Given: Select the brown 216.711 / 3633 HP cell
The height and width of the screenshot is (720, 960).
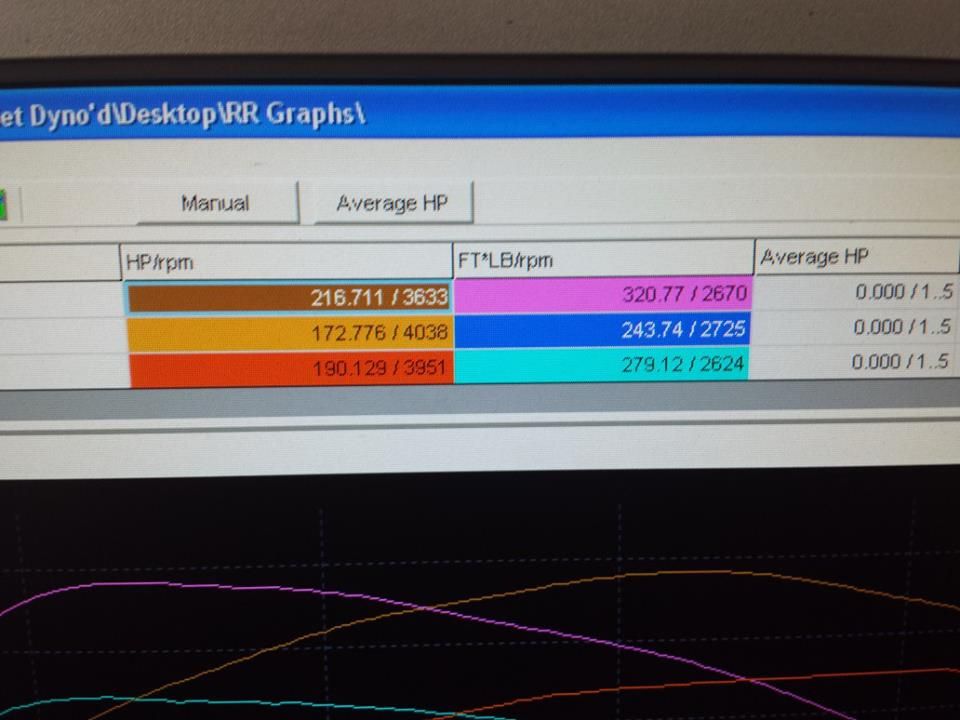Looking at the screenshot, I should pyautogui.click(x=288, y=297).
